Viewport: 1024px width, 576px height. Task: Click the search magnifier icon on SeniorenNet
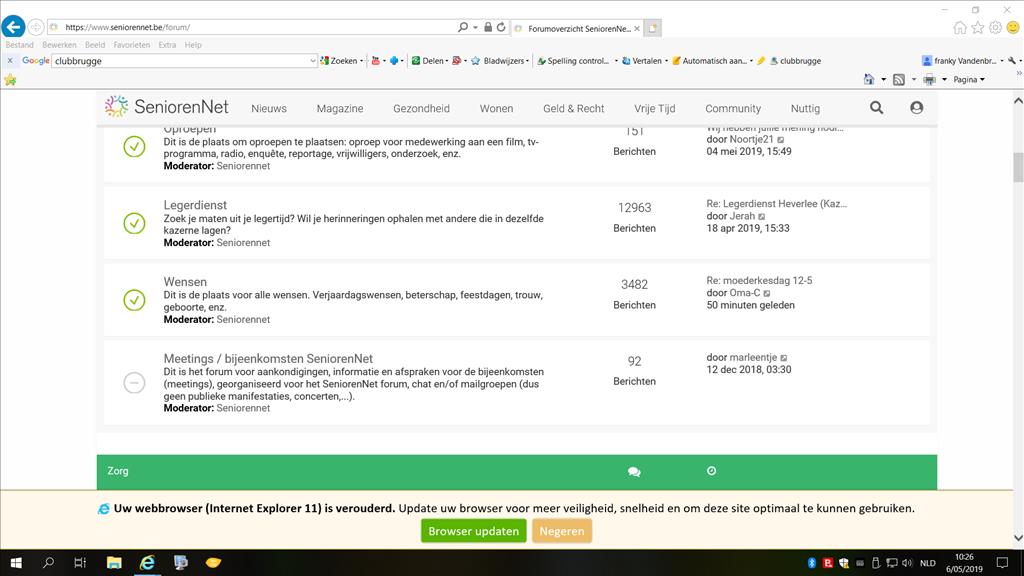pyautogui.click(x=876, y=108)
